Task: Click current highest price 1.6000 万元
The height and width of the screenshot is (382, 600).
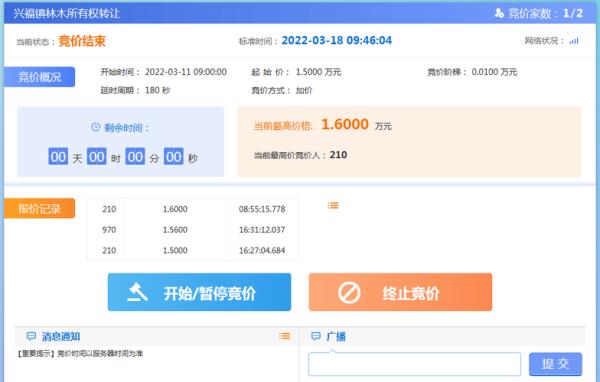Action: 356,124
